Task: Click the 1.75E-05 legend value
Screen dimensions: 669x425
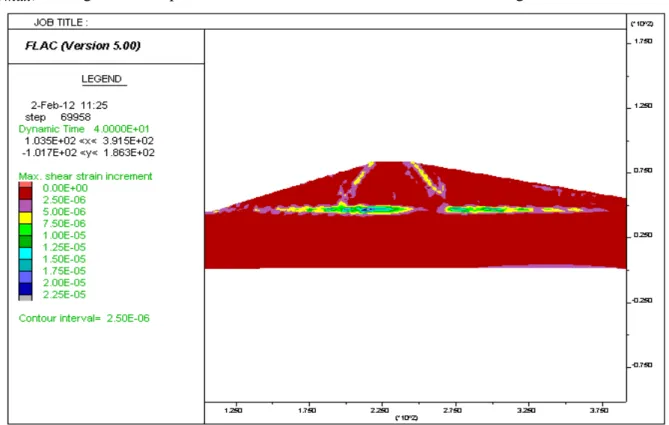Action: [64, 271]
